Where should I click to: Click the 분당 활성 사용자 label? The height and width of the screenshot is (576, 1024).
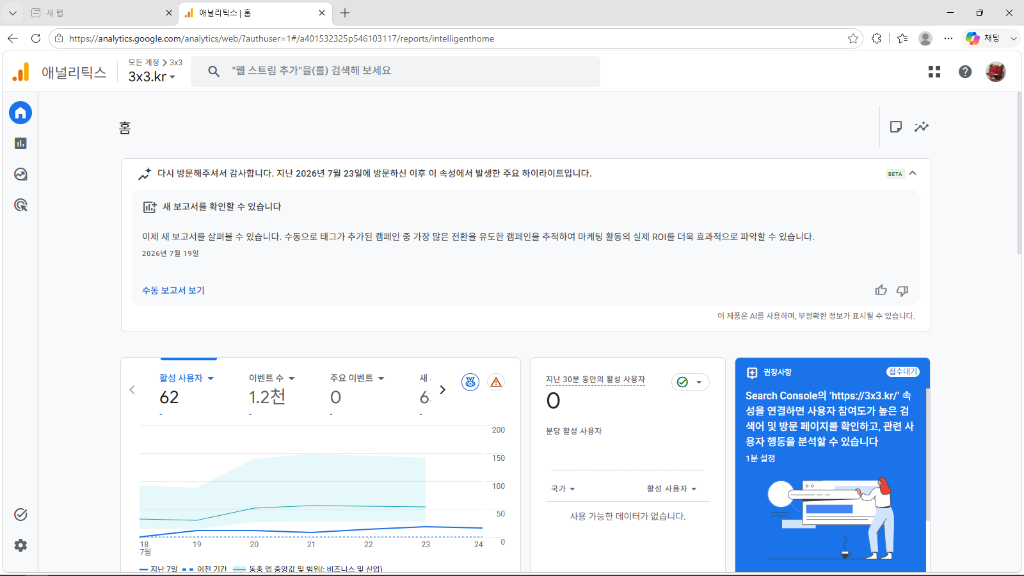pyautogui.click(x=573, y=431)
